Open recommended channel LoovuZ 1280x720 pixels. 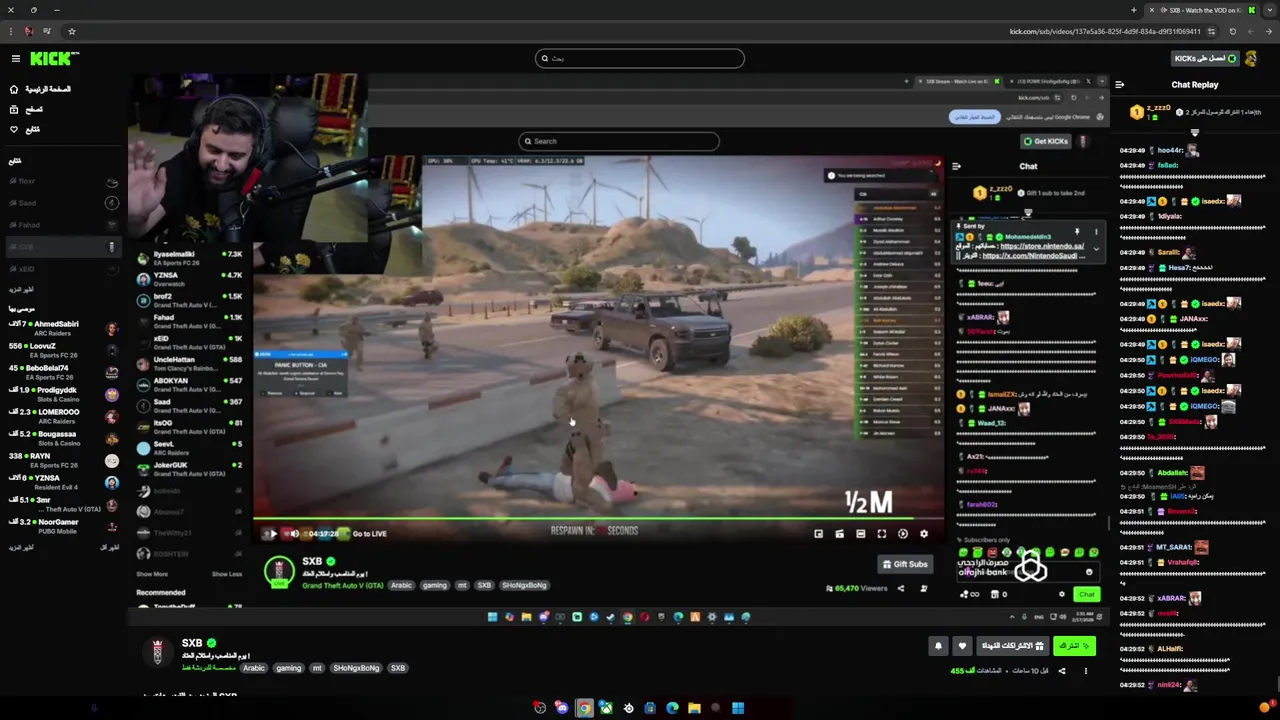pyautogui.click(x=62, y=350)
